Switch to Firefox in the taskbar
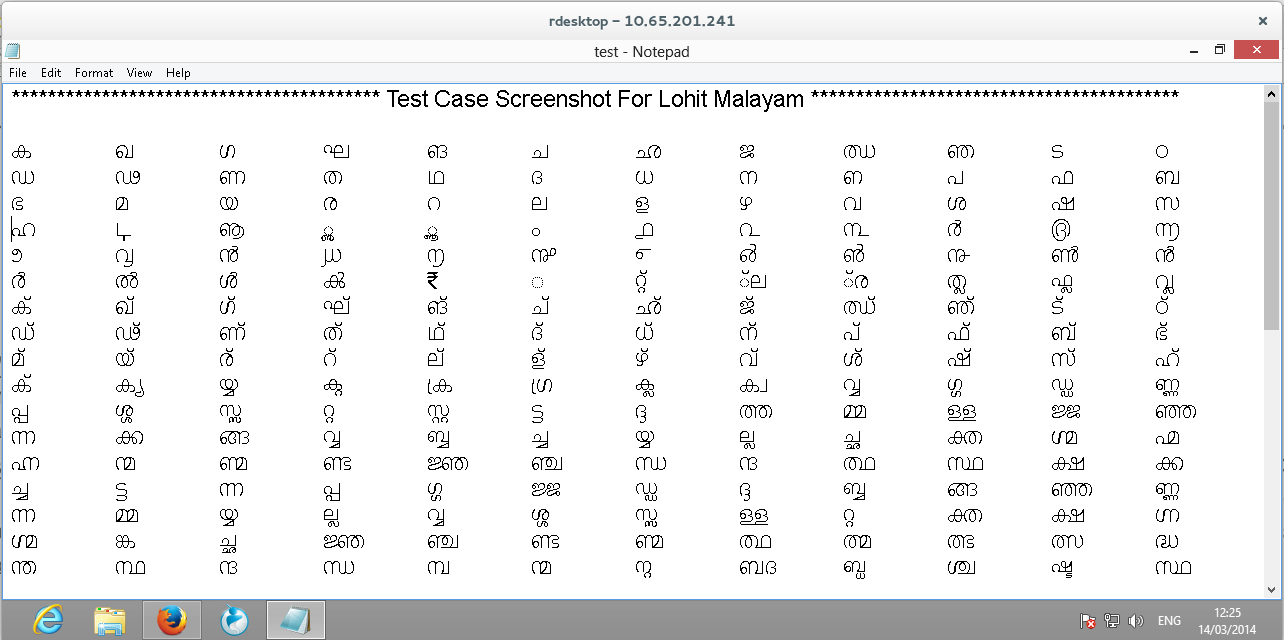The width and height of the screenshot is (1284, 640). point(171,621)
